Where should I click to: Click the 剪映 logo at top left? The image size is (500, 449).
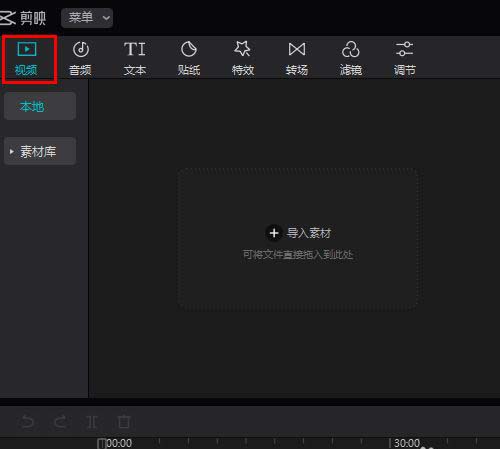[x=23, y=18]
